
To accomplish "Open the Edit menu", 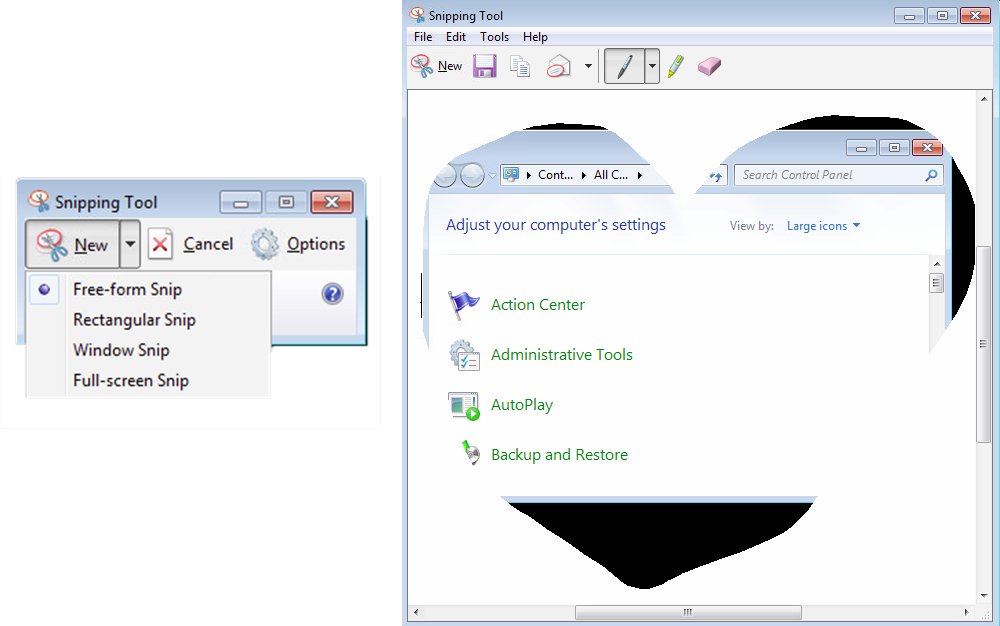I will (455, 36).
